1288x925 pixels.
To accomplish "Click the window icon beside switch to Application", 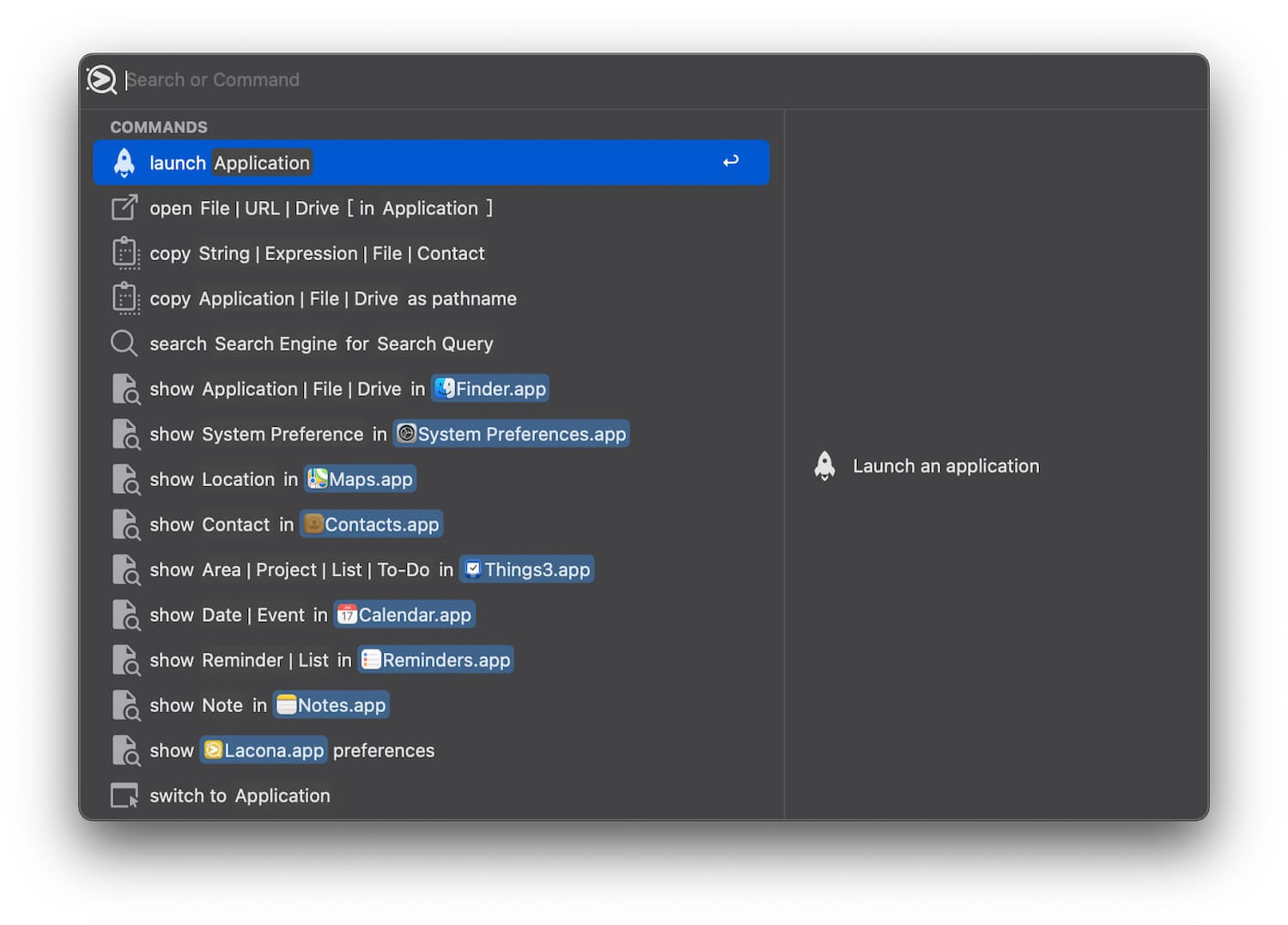I will [x=125, y=796].
